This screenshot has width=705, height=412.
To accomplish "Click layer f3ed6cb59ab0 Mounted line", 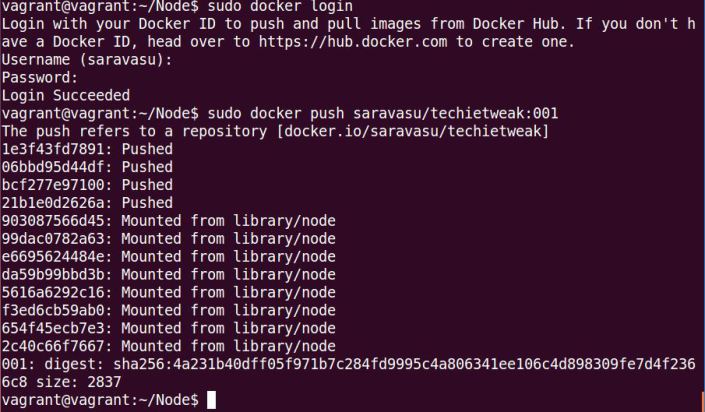I will [x=169, y=310].
